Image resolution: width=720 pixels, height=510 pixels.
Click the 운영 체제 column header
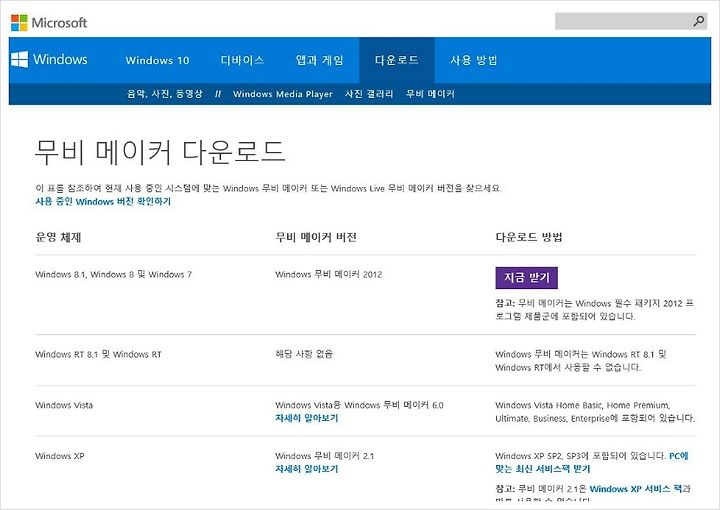tap(58, 237)
